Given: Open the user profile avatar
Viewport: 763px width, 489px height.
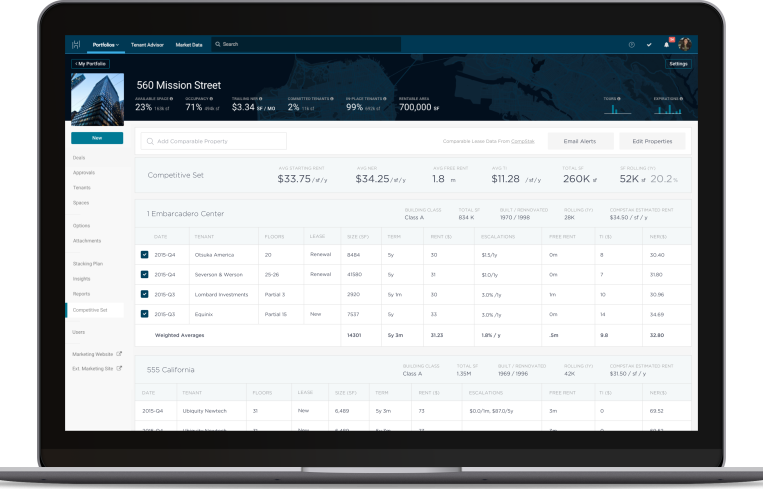Looking at the screenshot, I should [x=685, y=45].
